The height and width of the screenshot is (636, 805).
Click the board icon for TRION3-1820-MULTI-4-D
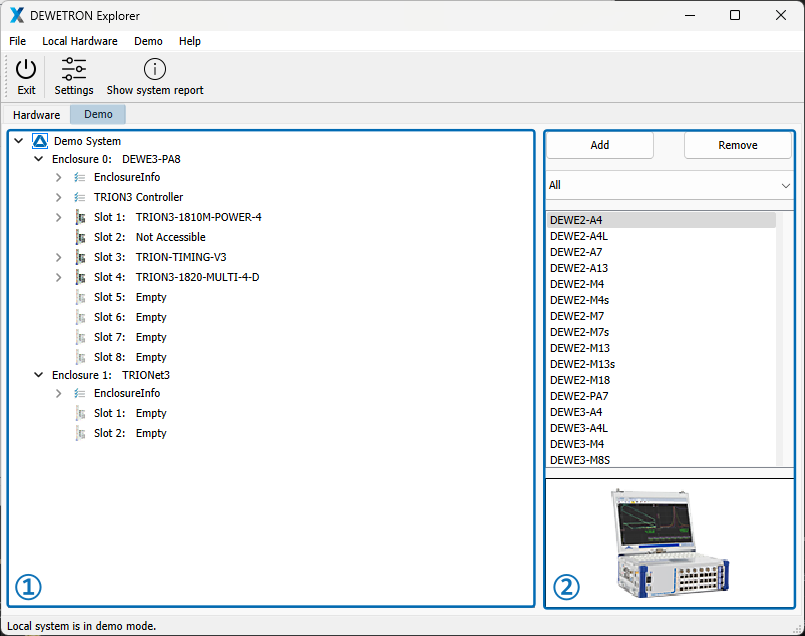point(81,277)
